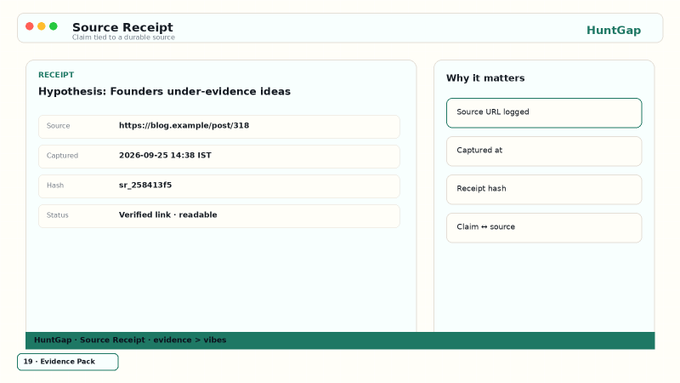Select the 'Receipt hash' card
Viewport: 680px width, 383px height.
pyautogui.click(x=544, y=190)
